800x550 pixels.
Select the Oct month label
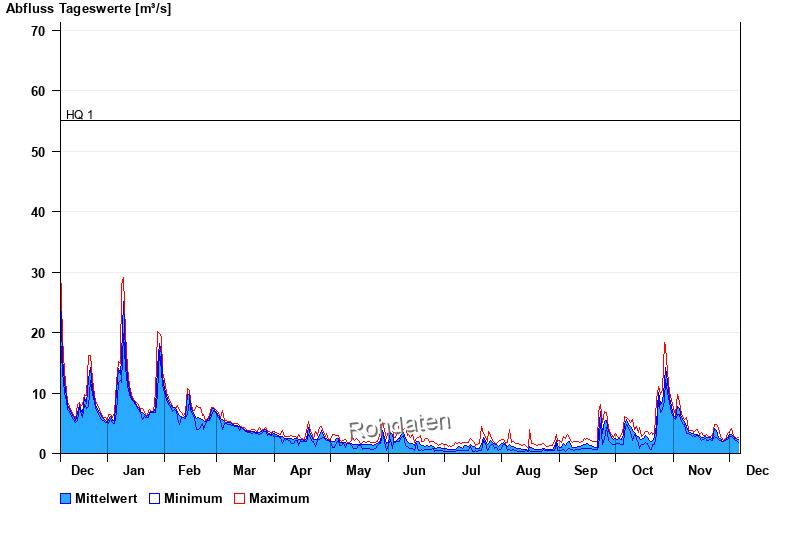[642, 470]
